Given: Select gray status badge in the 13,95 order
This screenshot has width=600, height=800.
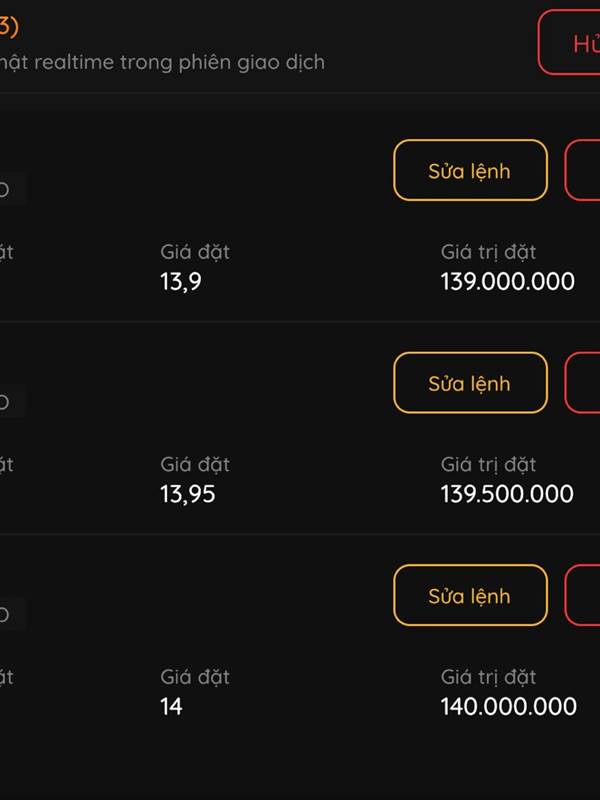Looking at the screenshot, I should pyautogui.click(x=10, y=402).
